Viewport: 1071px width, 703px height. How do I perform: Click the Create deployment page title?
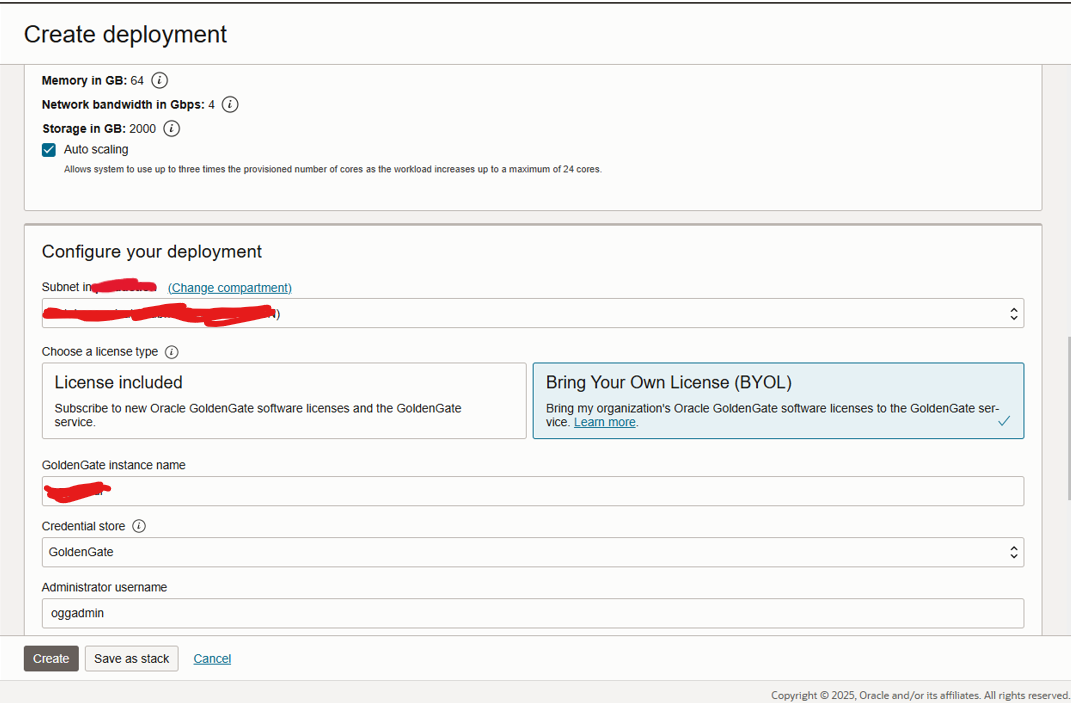tap(125, 34)
